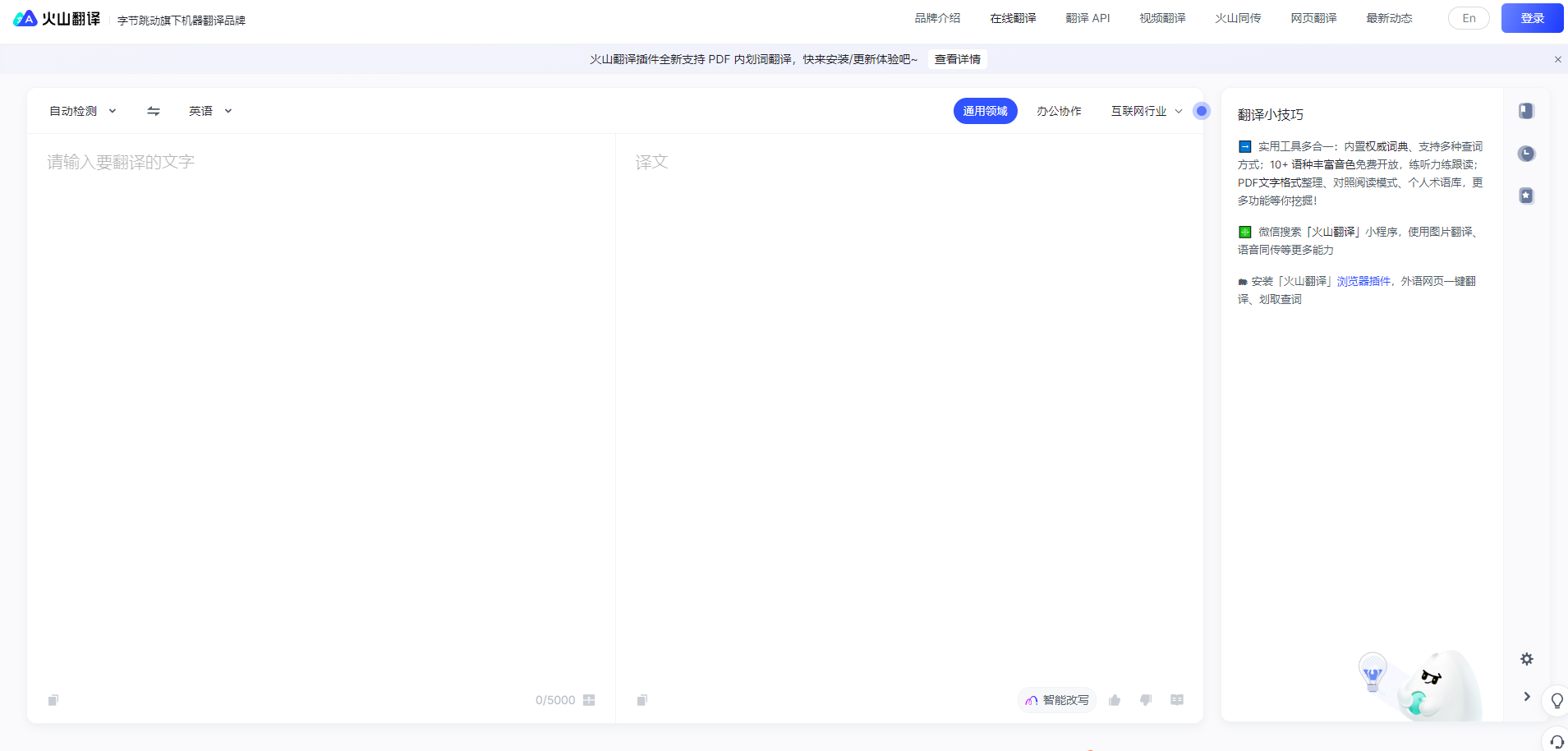Viewport: 1568px width, 751px height.
Task: Swap the source and target languages
Action: [152, 111]
